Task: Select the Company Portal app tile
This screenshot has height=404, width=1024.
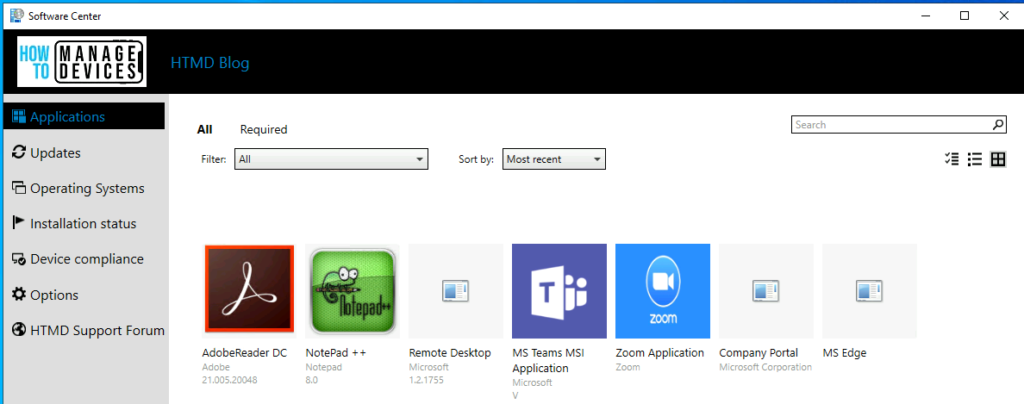Action: click(x=766, y=291)
